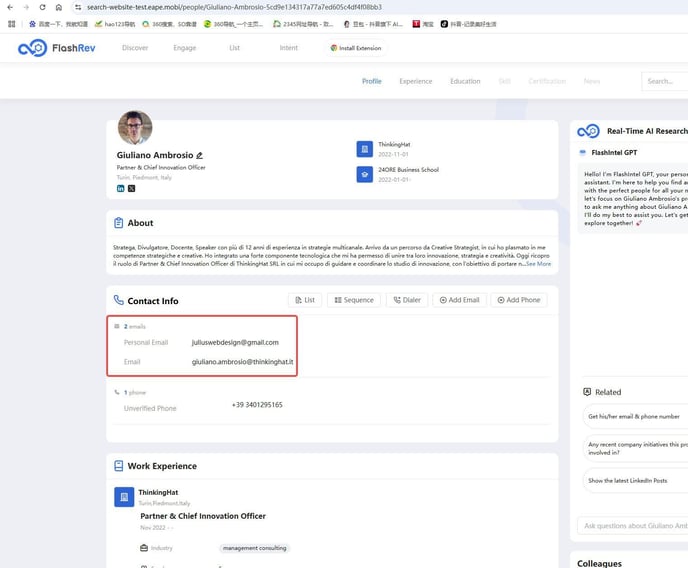Click the '1 phone' label
The height and width of the screenshot is (568, 688).
point(135,393)
